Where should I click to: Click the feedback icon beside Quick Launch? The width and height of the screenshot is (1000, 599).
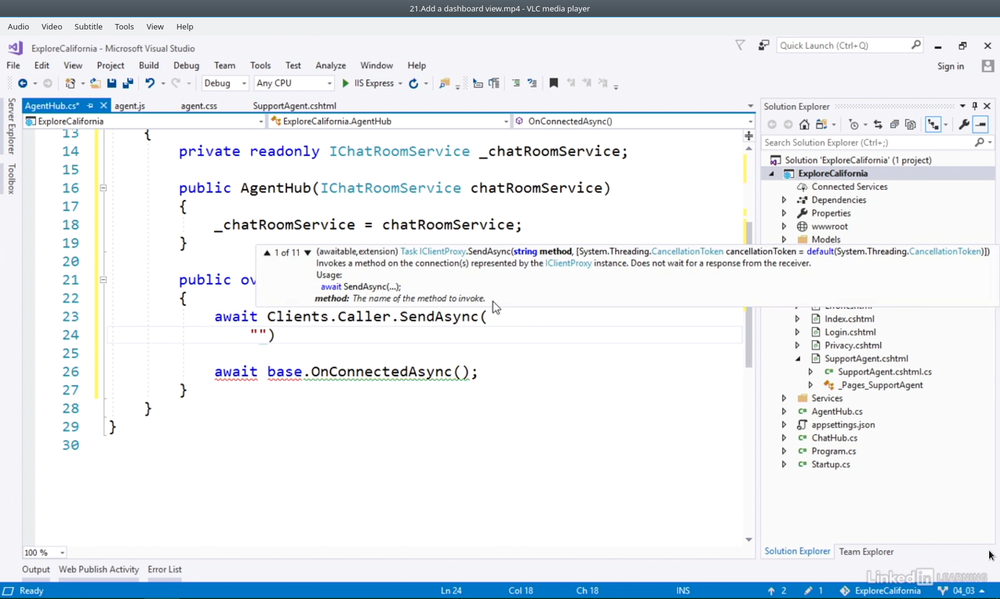[763, 45]
